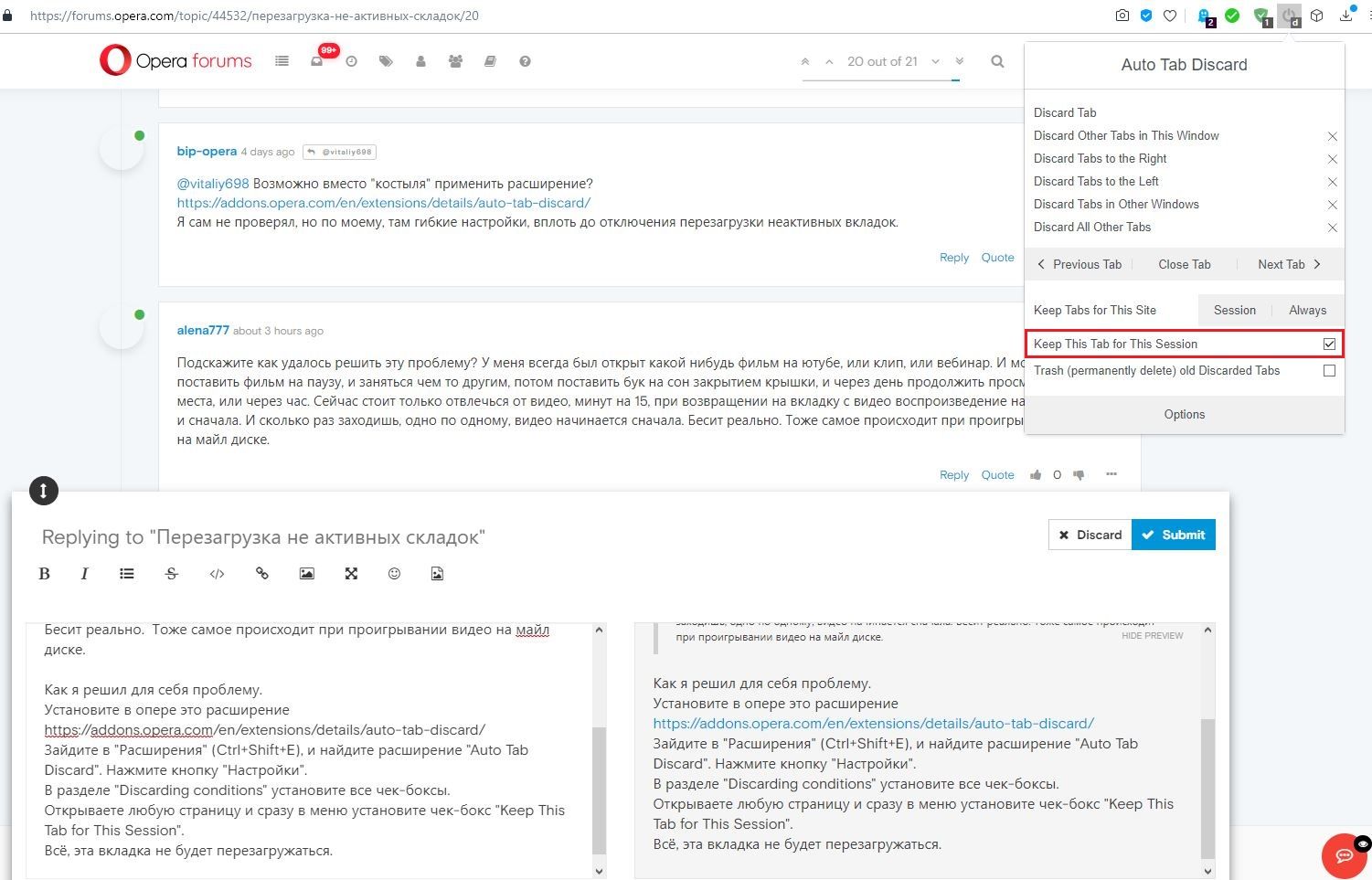Open the Opera forums home logo

(175, 61)
